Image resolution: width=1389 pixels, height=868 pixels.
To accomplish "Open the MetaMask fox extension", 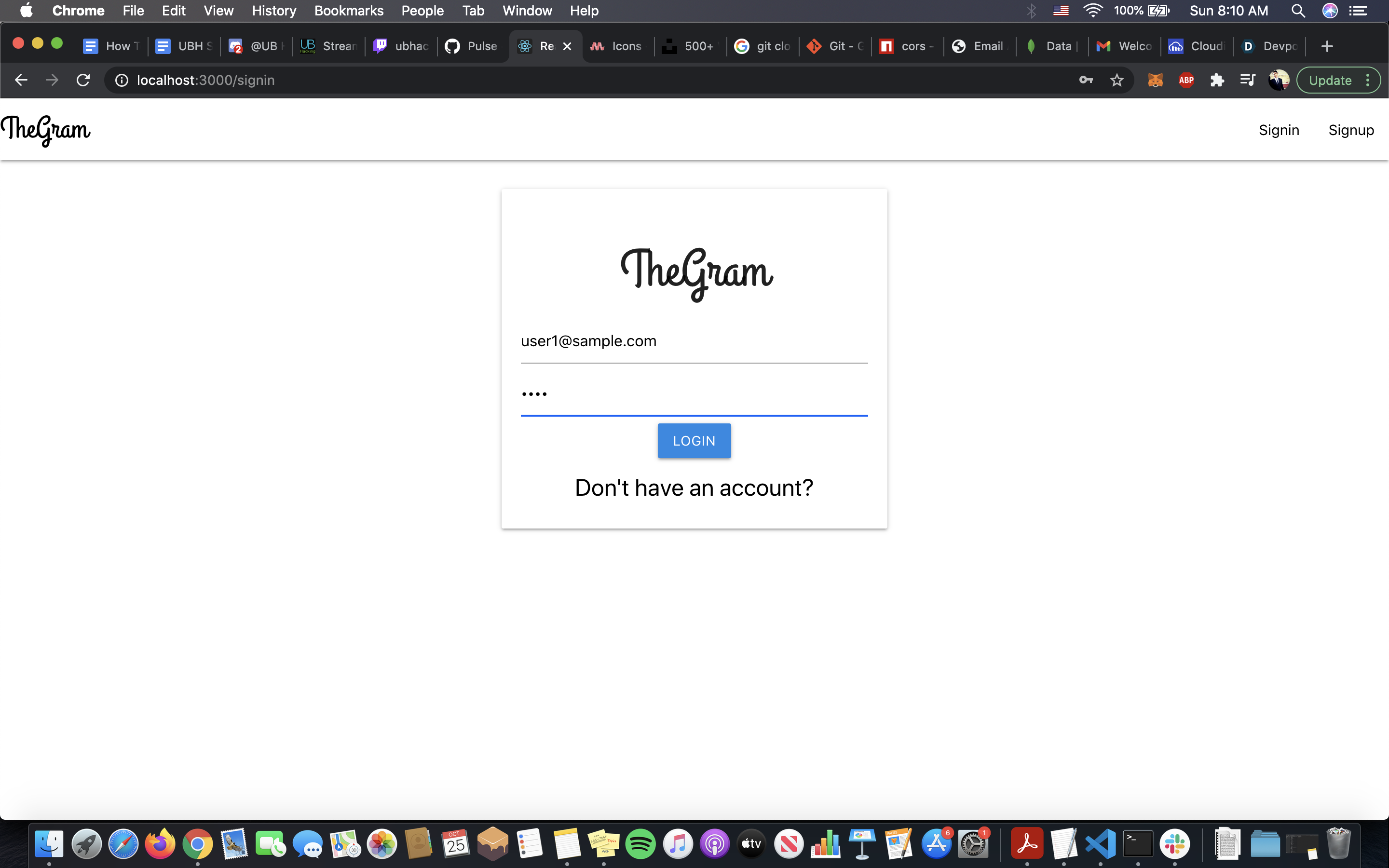I will (x=1155, y=80).
